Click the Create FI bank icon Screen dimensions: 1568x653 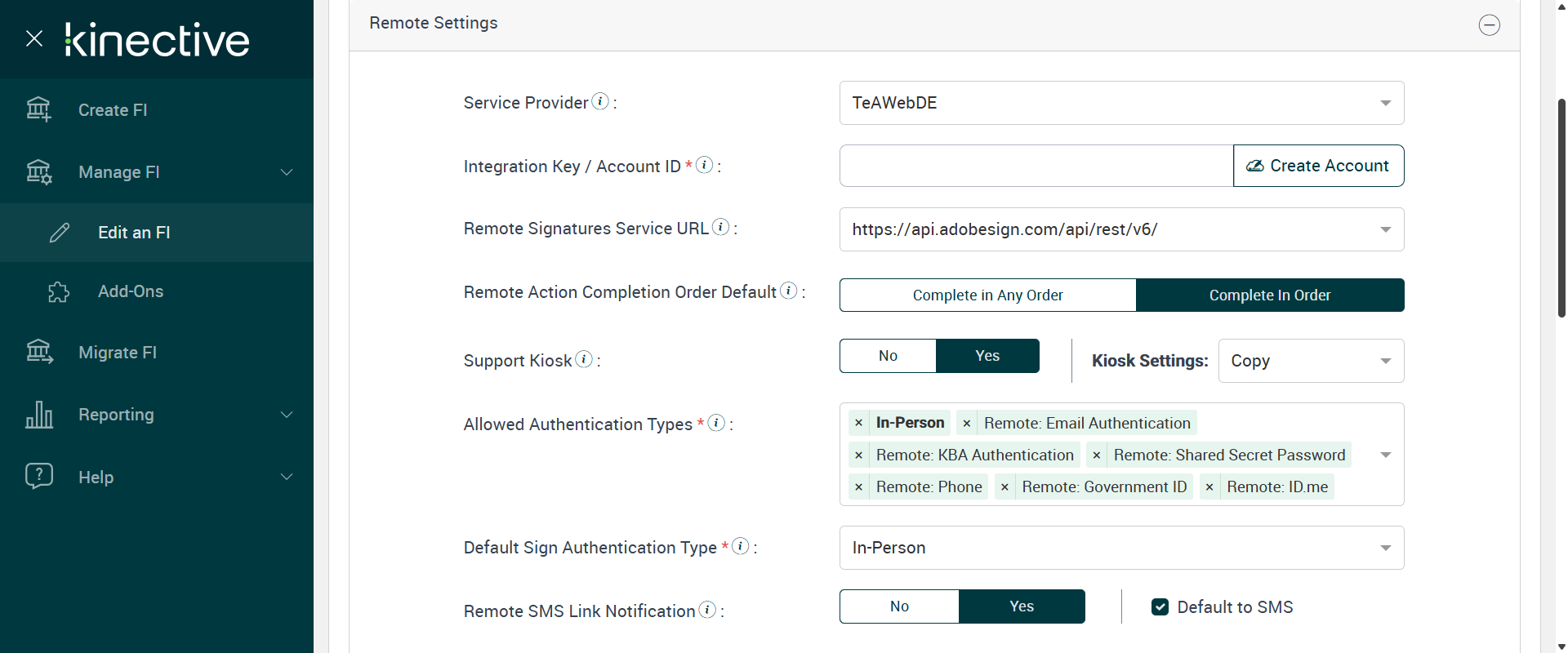click(38, 109)
